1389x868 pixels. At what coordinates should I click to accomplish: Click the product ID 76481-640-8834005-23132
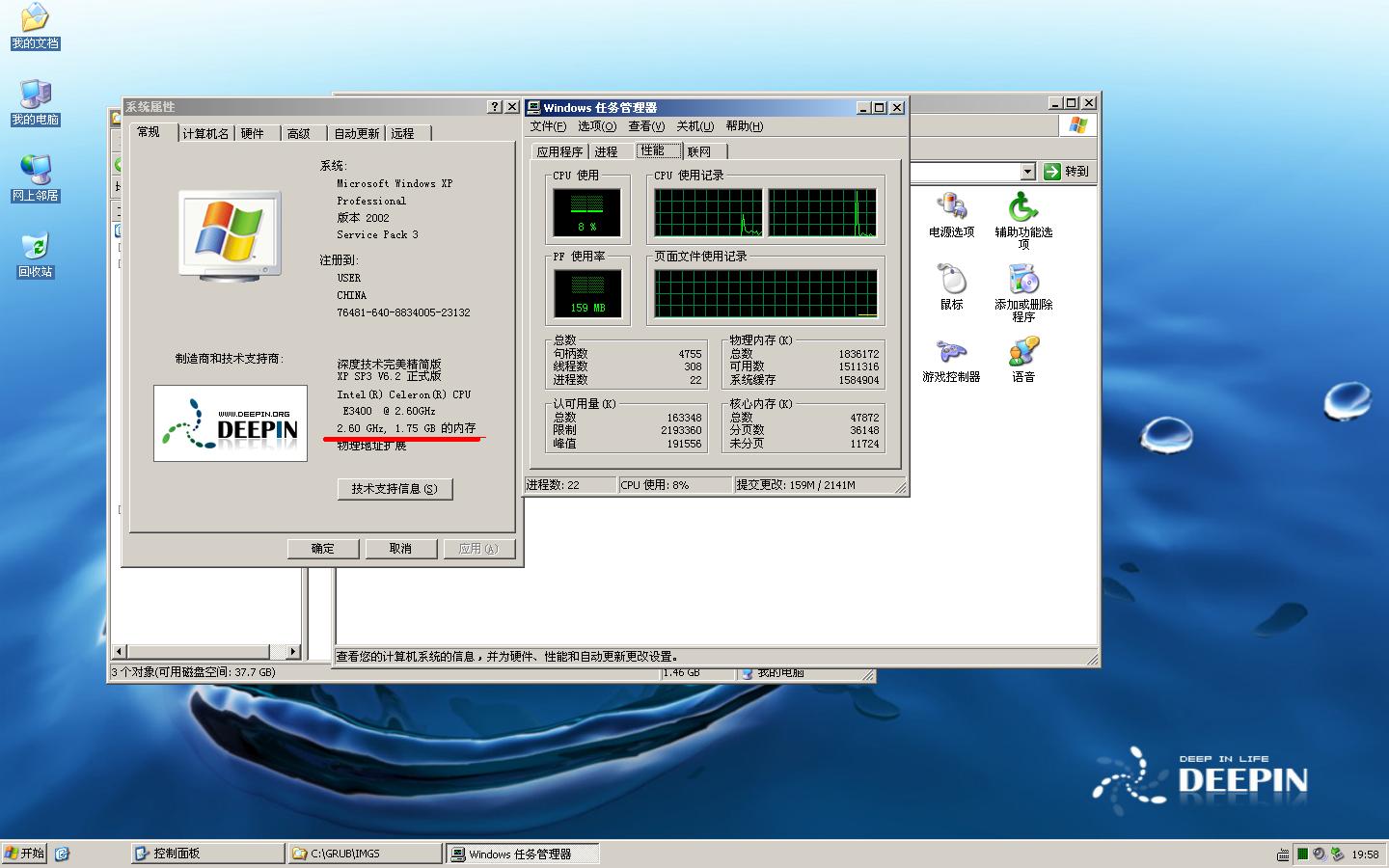[x=403, y=313]
